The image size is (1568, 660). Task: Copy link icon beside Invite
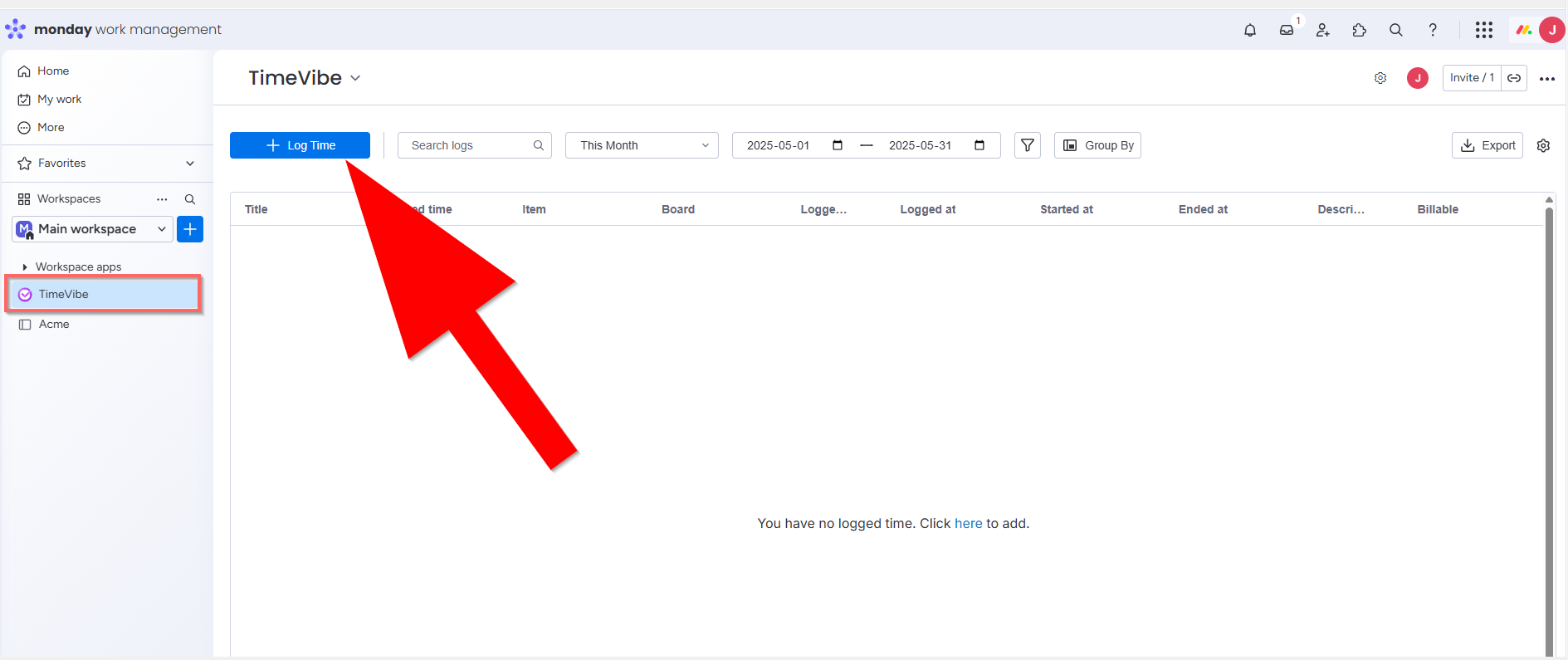click(1514, 78)
